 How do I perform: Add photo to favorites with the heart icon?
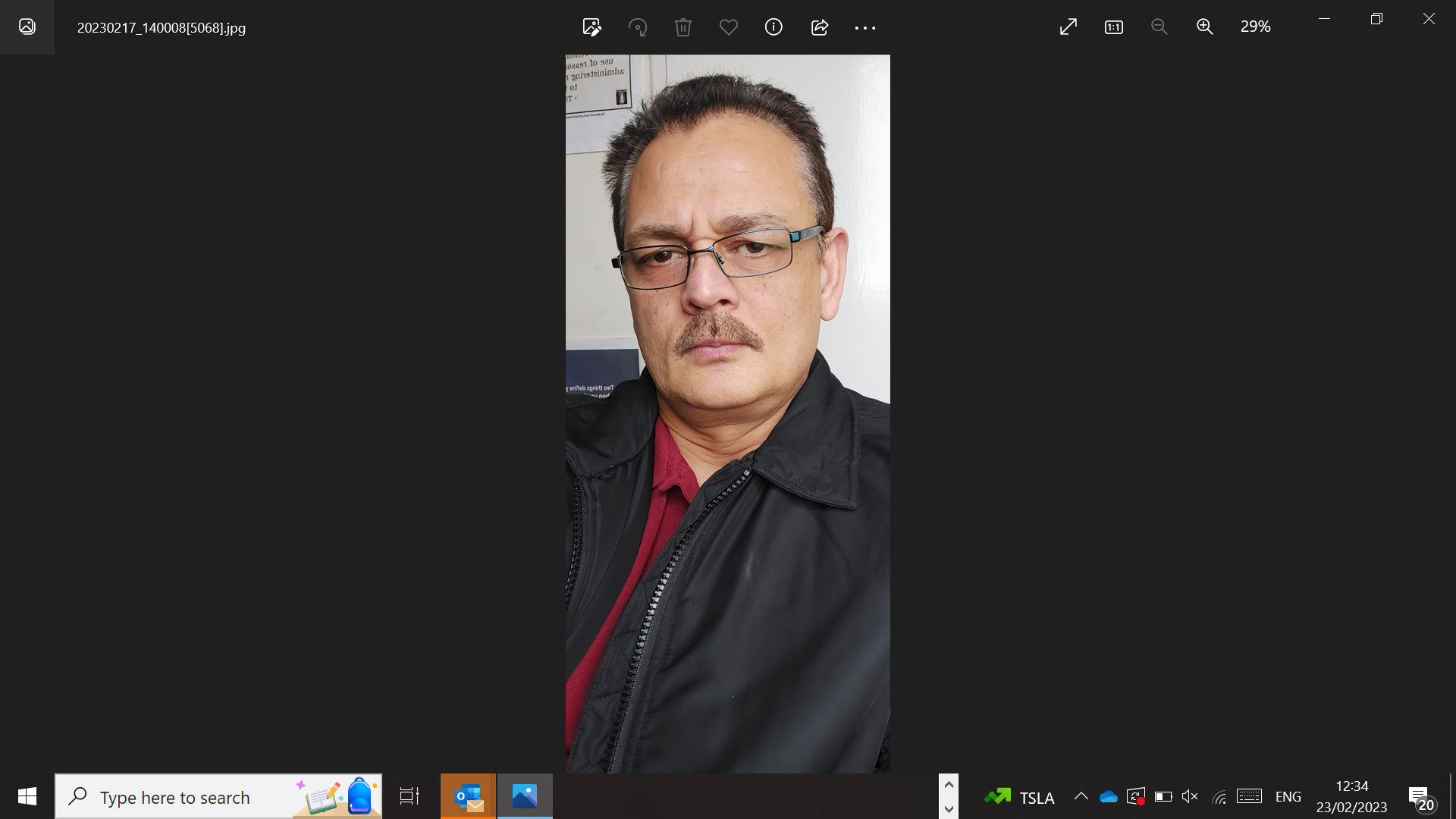coord(728,27)
